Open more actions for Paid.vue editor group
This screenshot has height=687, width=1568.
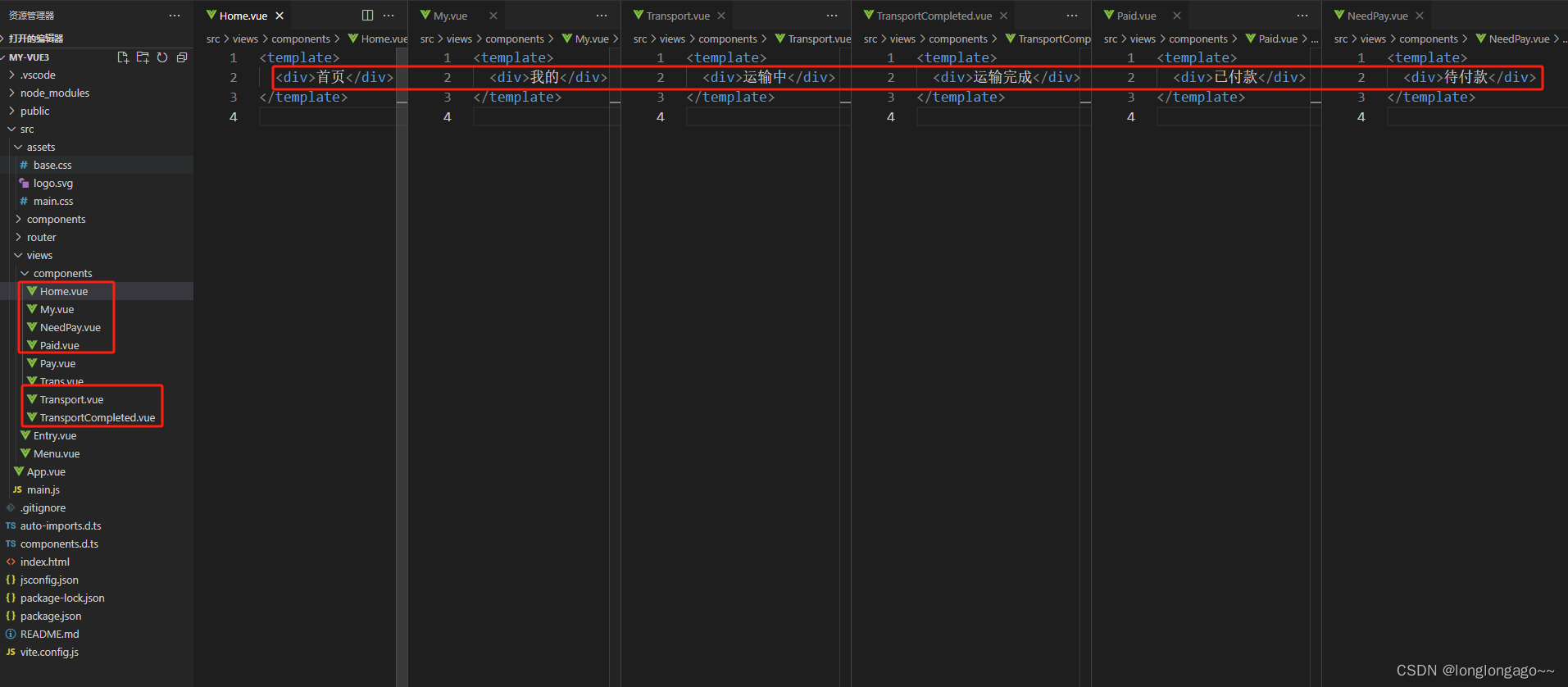pyautogui.click(x=1302, y=16)
